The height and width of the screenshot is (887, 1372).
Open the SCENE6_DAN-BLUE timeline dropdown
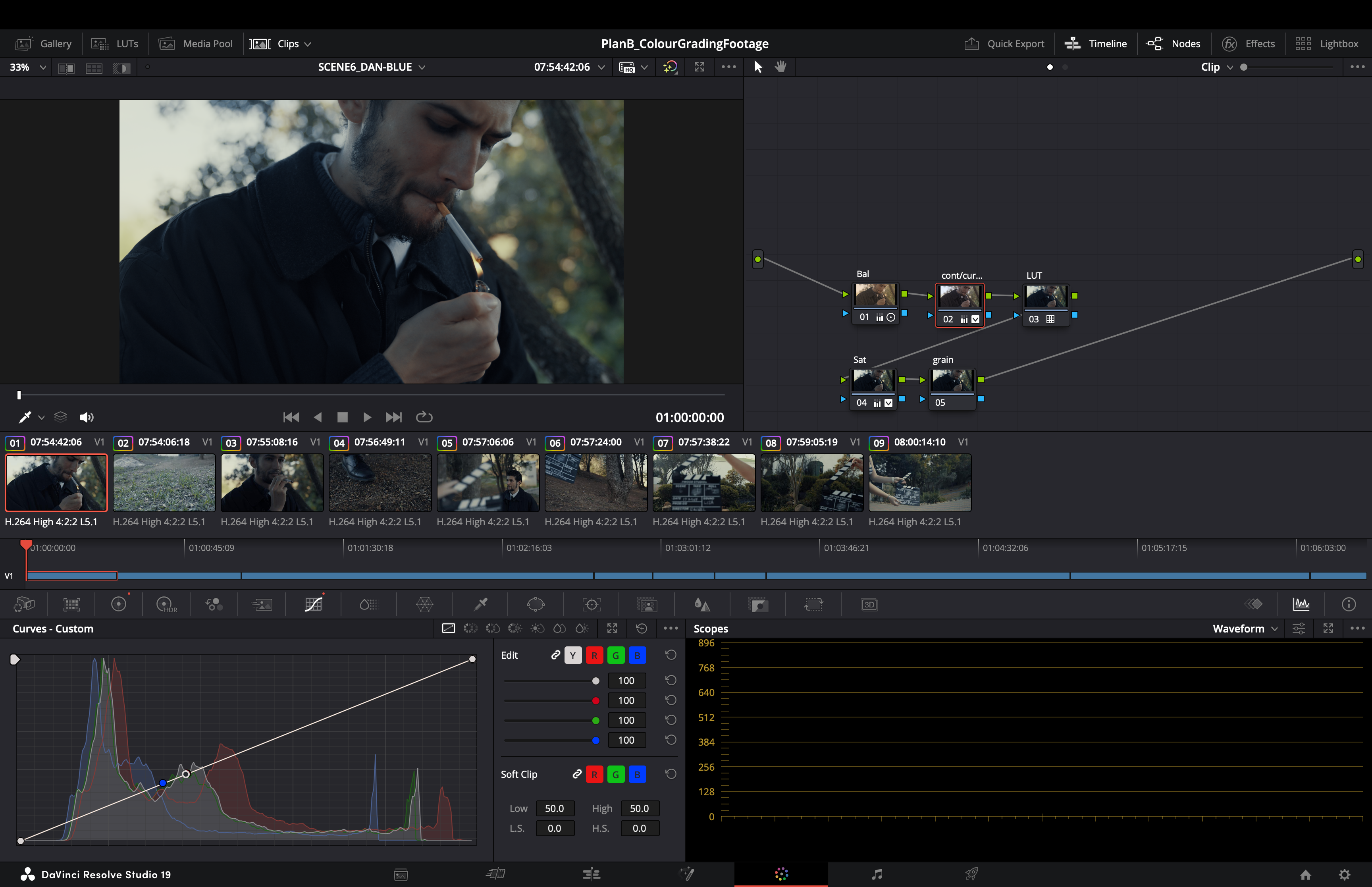371,67
